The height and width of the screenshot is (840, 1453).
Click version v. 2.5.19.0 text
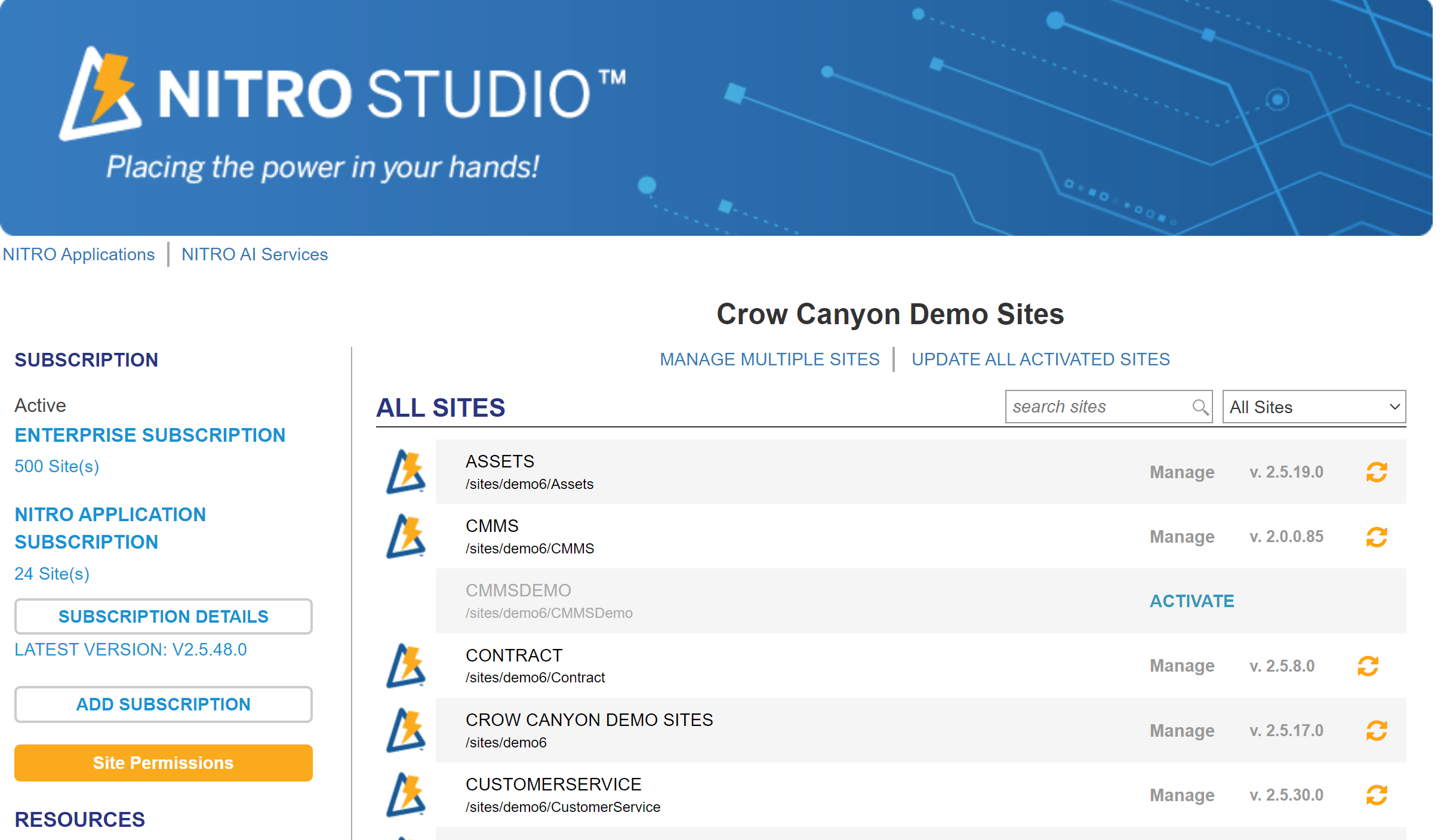pyautogui.click(x=1286, y=472)
